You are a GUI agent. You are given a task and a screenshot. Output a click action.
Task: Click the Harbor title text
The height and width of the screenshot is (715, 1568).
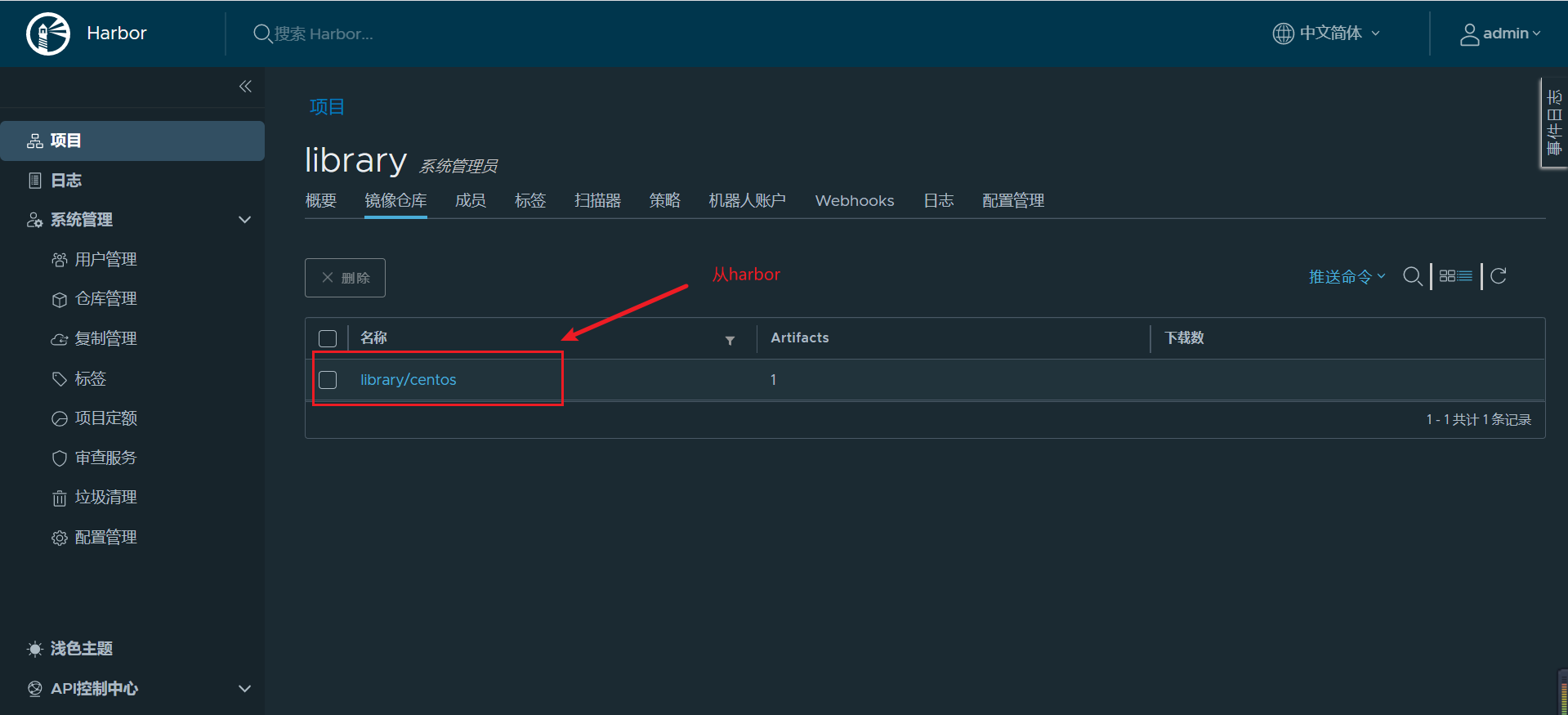[x=117, y=34]
